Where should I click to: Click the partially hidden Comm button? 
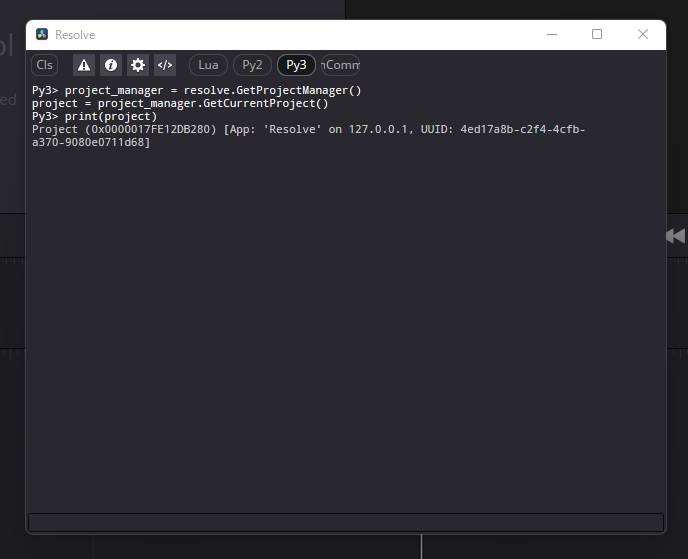tap(341, 65)
